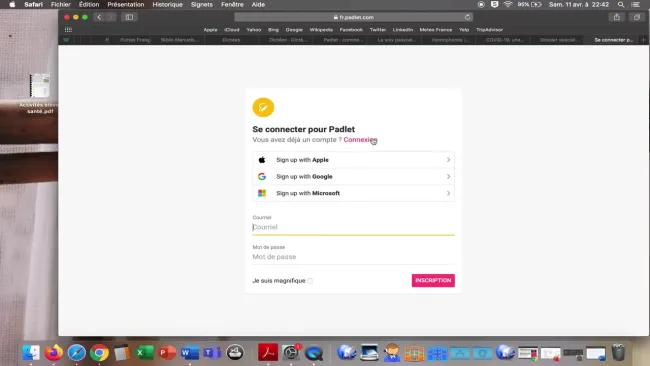Open Adobe Acrobat from the dock

(268, 353)
